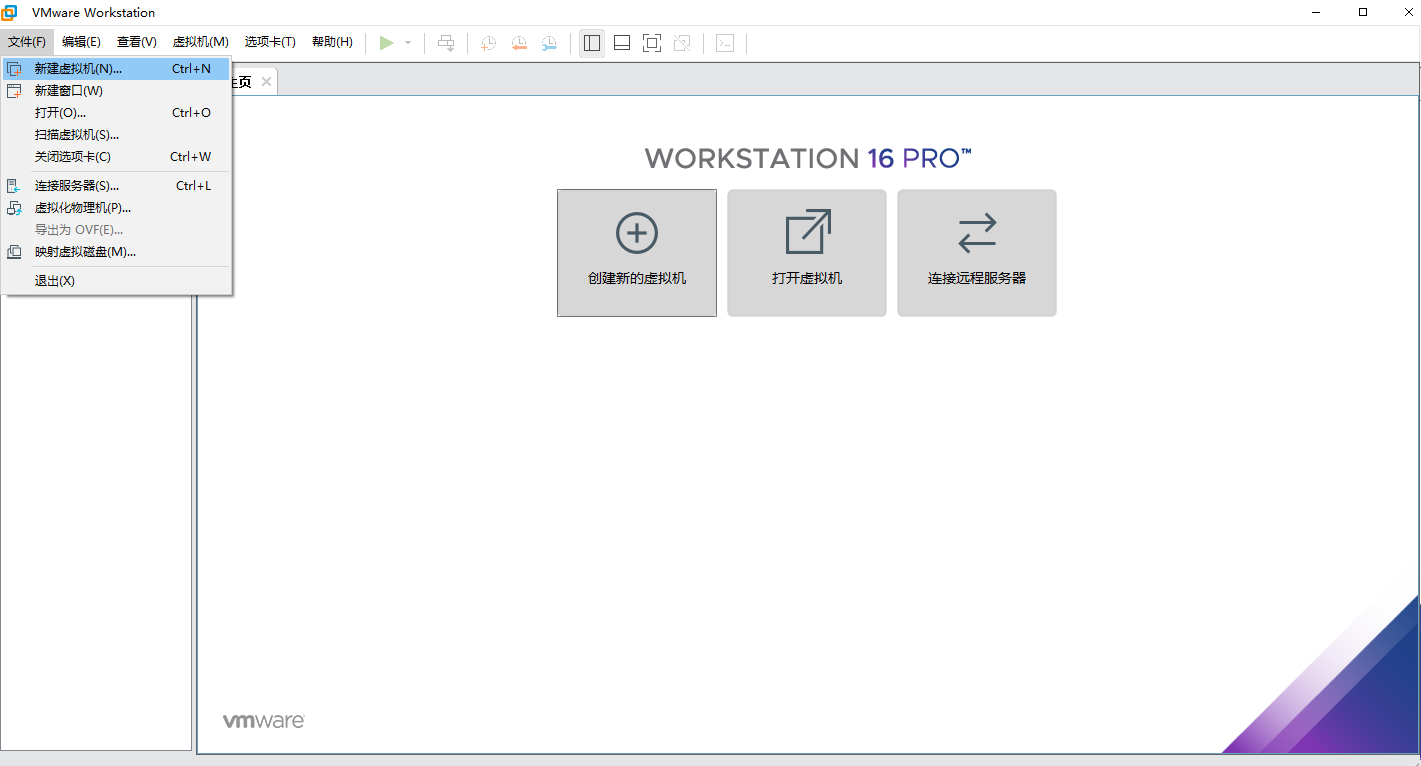Open the 查看(V) menu
1421x766 pixels.
pos(137,42)
